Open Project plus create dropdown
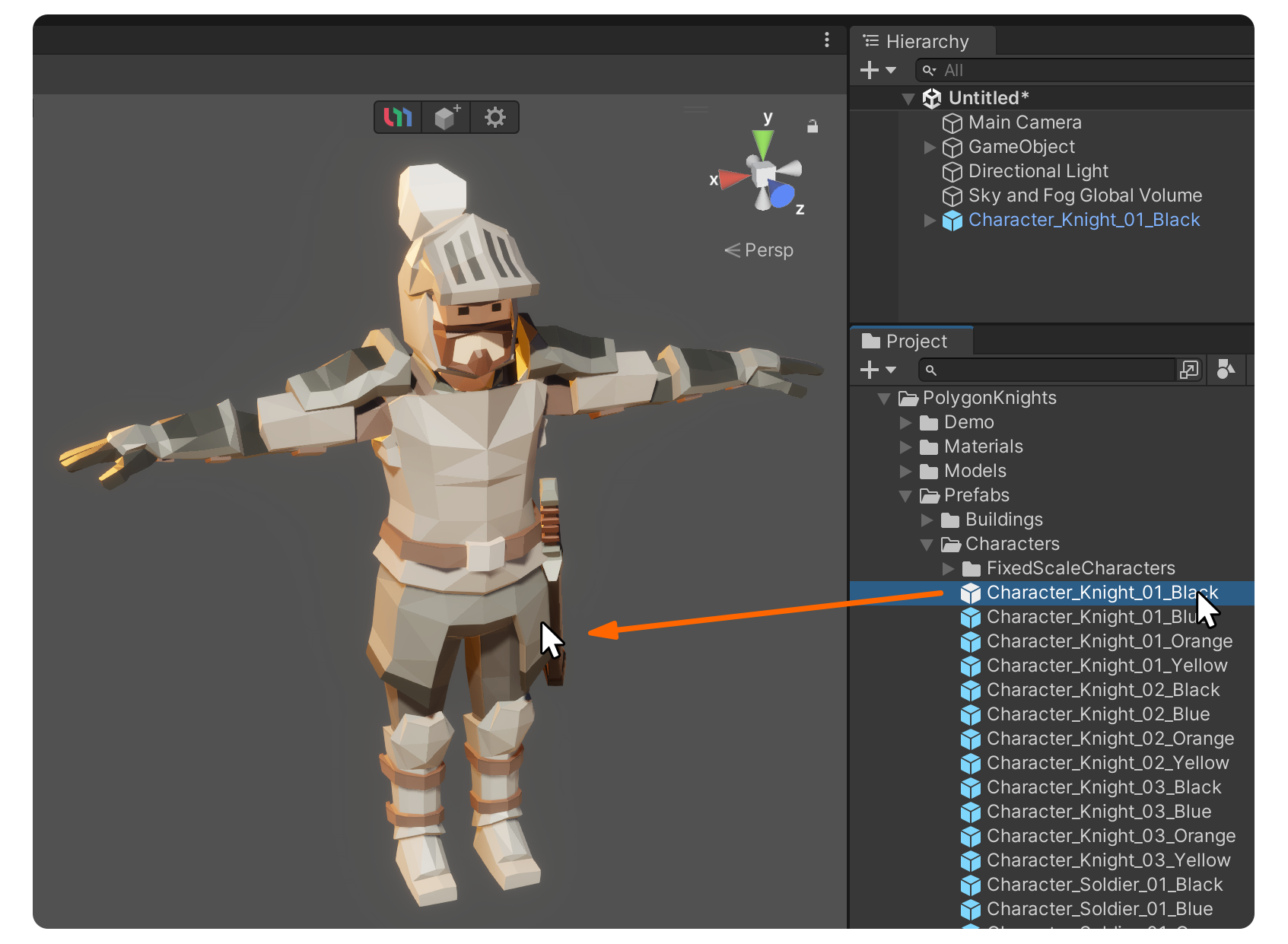This screenshot has height=944, width=1288. pyautogui.click(x=878, y=370)
